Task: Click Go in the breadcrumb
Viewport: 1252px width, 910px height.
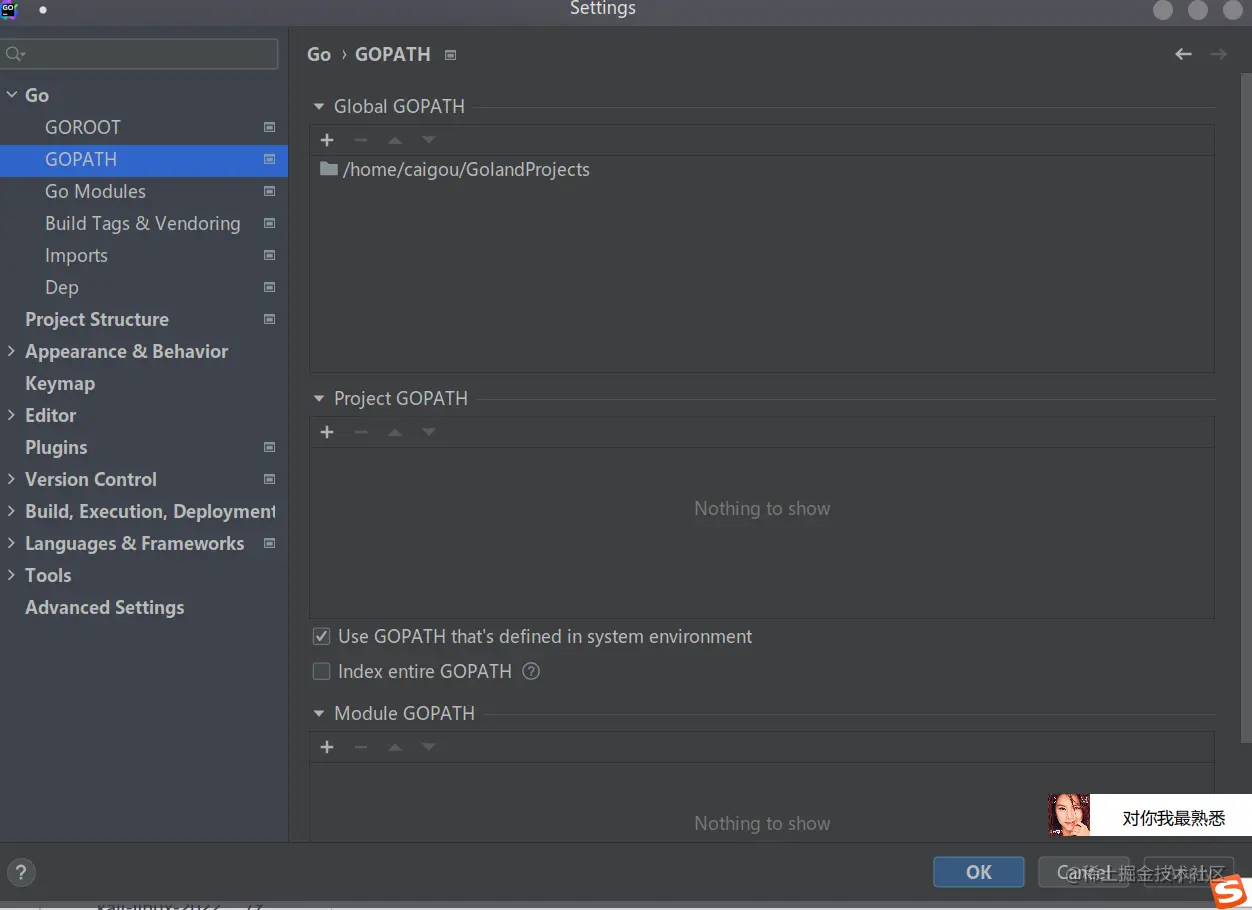Action: point(319,54)
